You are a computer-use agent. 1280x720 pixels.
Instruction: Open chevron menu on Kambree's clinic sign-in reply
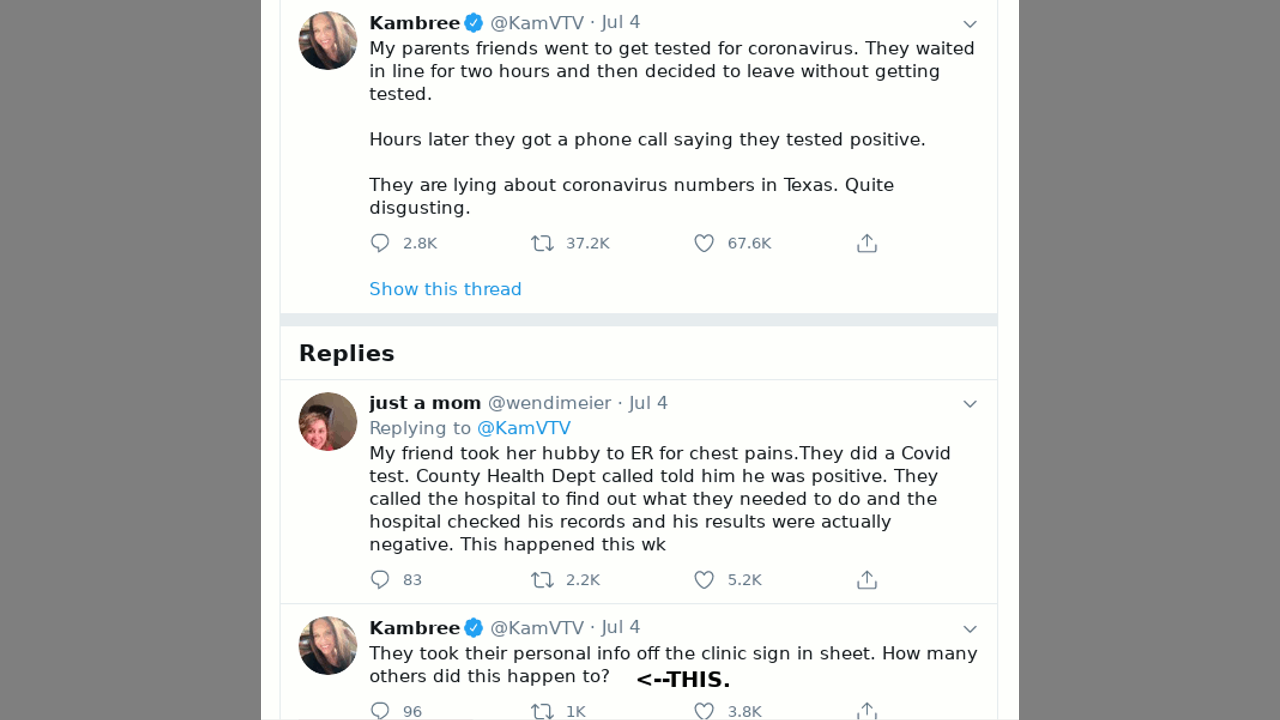coord(969,629)
